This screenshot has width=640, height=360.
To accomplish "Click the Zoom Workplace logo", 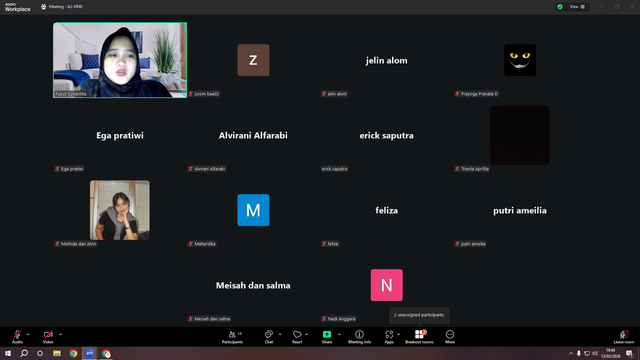I will (x=18, y=7).
